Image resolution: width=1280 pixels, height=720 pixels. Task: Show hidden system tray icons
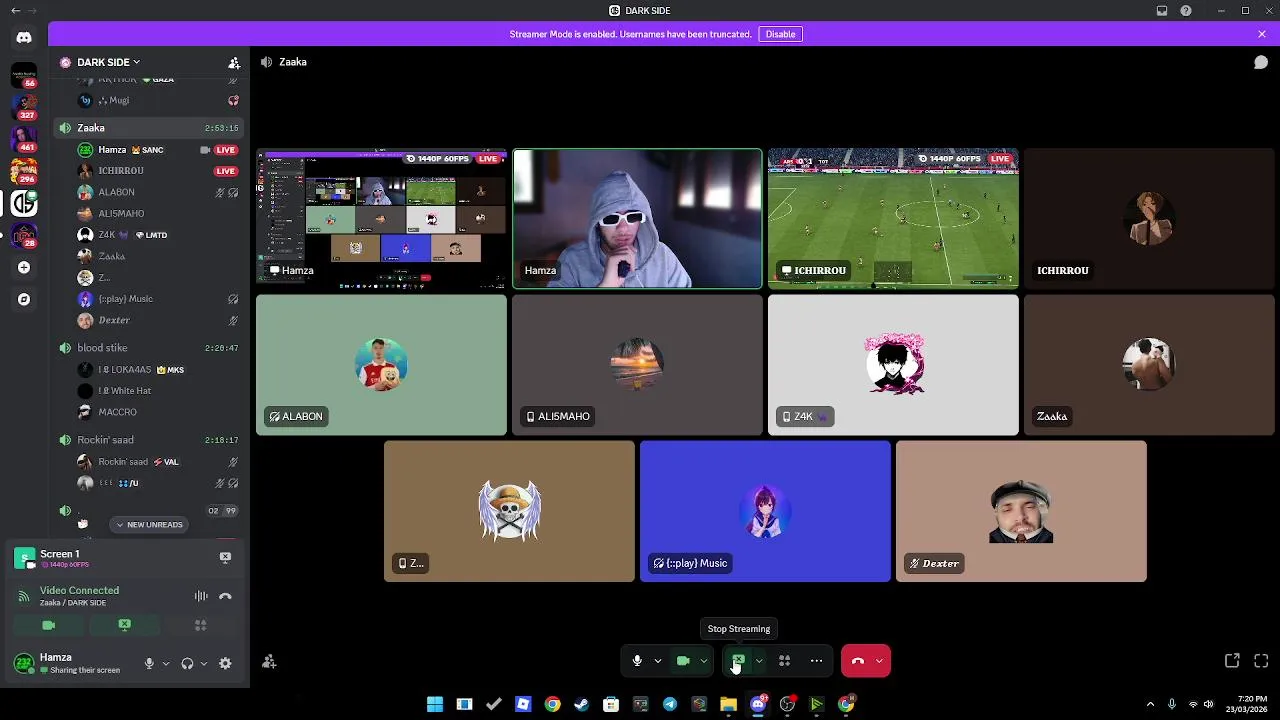(x=1150, y=704)
